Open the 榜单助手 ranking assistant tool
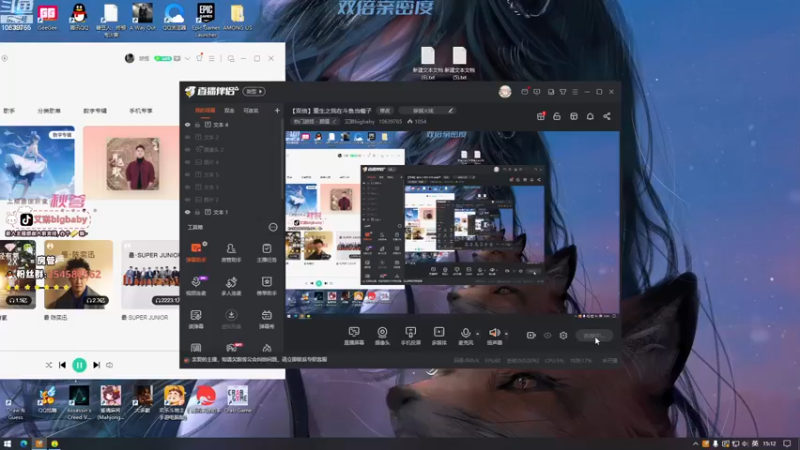 (266, 286)
